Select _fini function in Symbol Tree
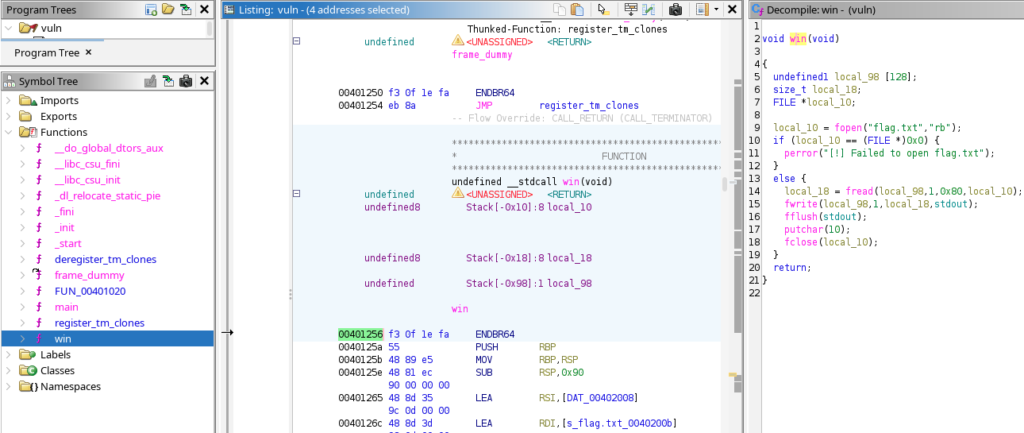The width and height of the screenshot is (1024, 433). [64, 212]
